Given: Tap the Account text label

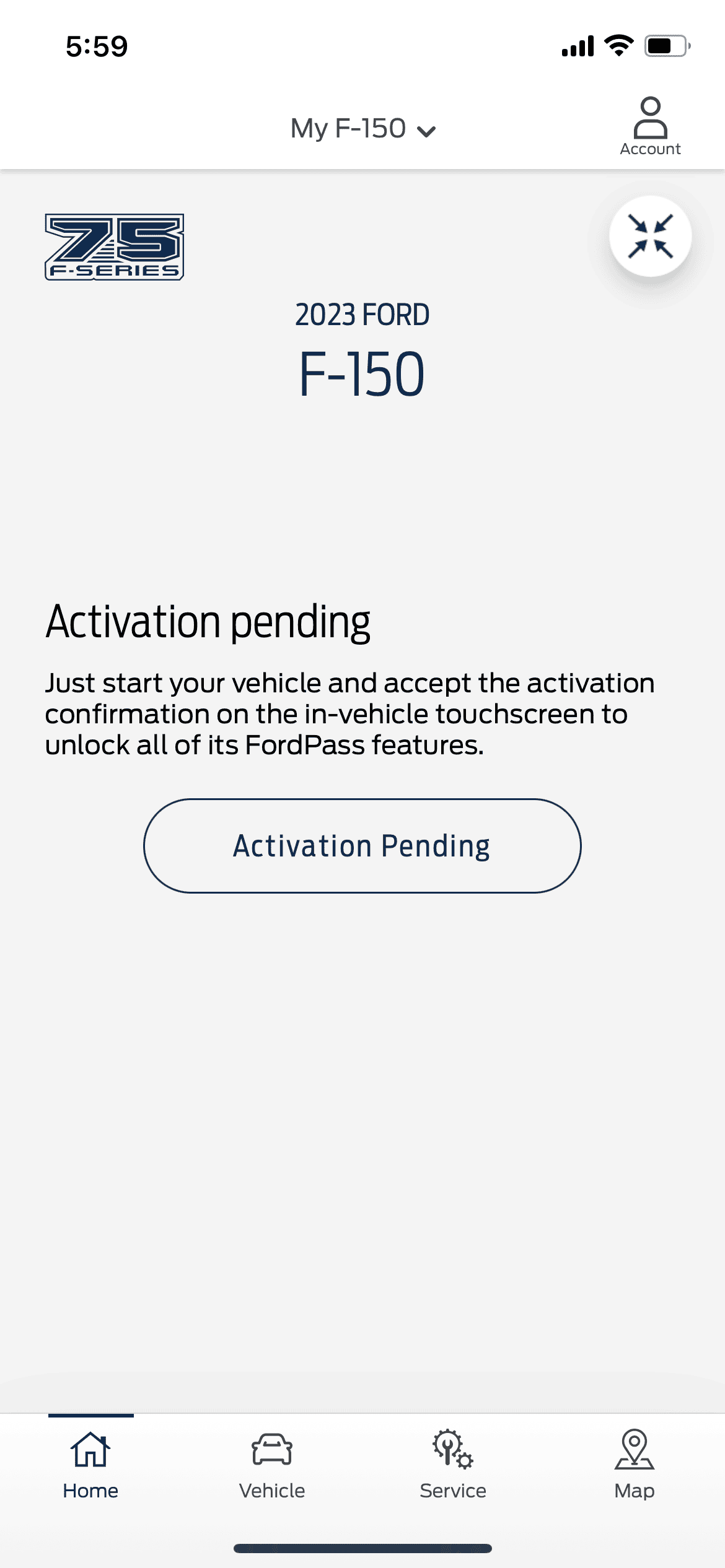Looking at the screenshot, I should 650,149.
